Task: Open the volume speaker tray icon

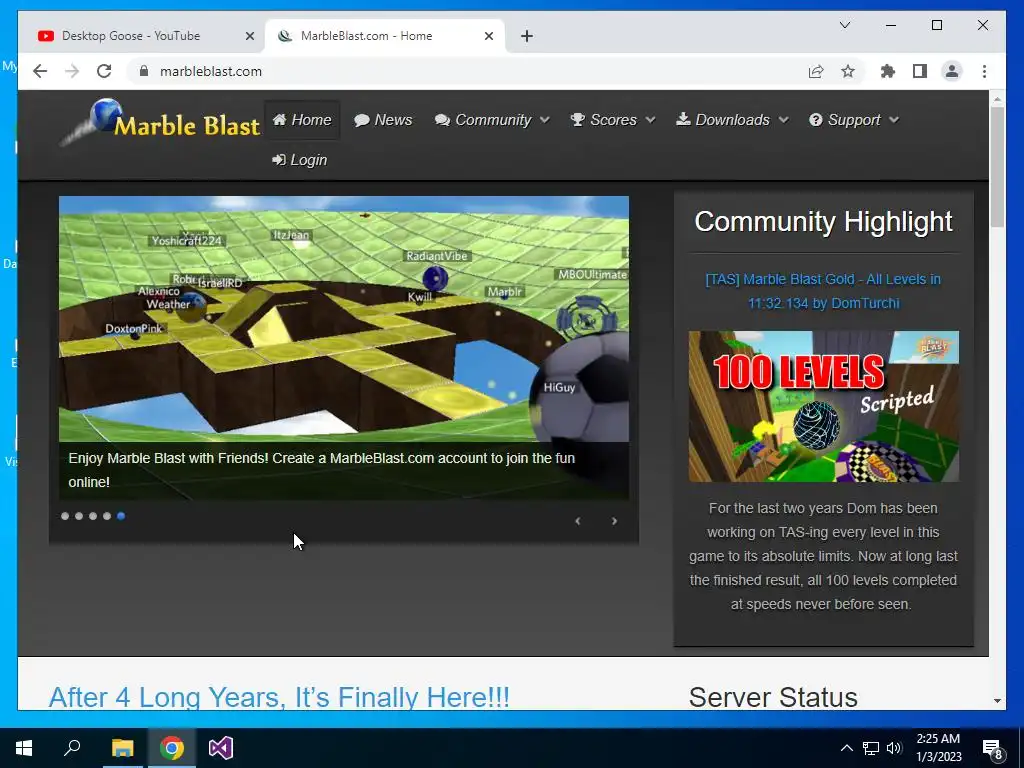Action: 894,748
